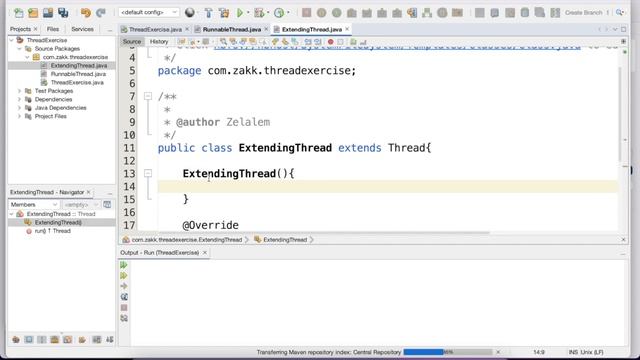Click the globe browser icon in toolbar
The width and height of the screenshot is (640, 360).
pyautogui.click(x=190, y=13)
